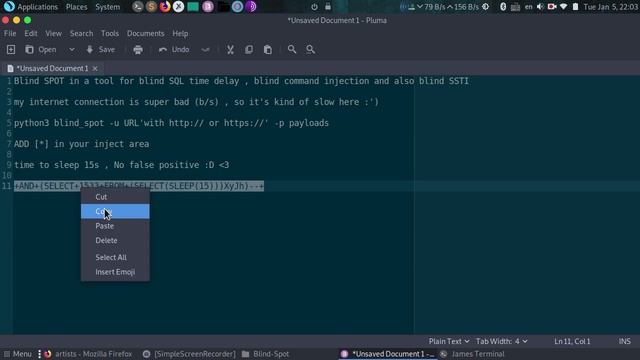Screen dimensions: 640x360
Task: Open Find and Replace magnifier icon
Action: (x=310, y=49)
